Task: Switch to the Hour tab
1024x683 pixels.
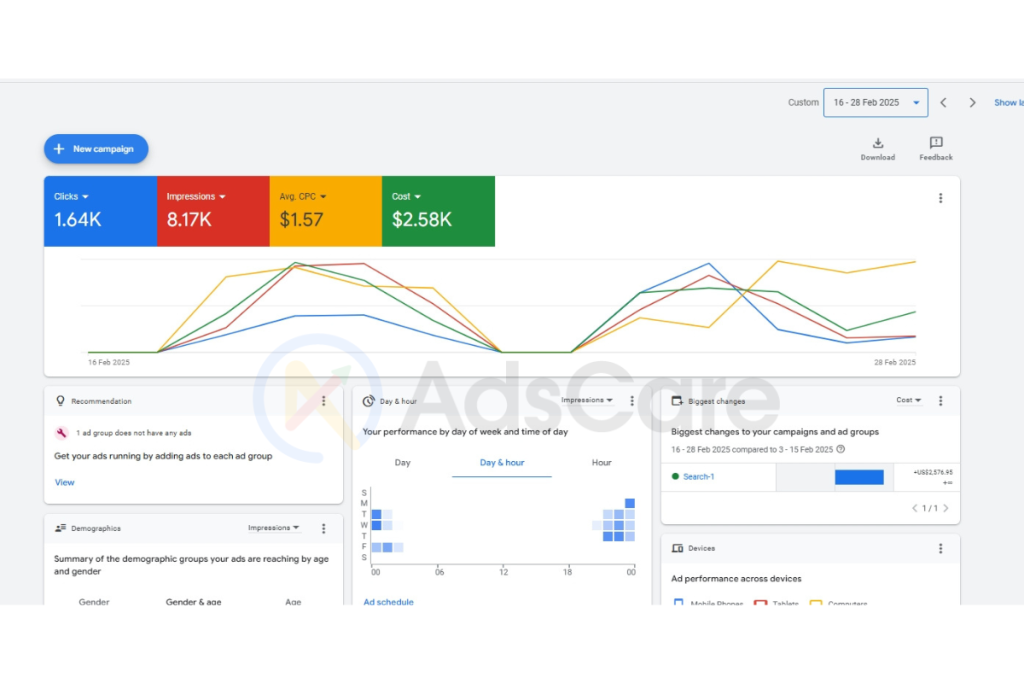Action: tap(601, 462)
